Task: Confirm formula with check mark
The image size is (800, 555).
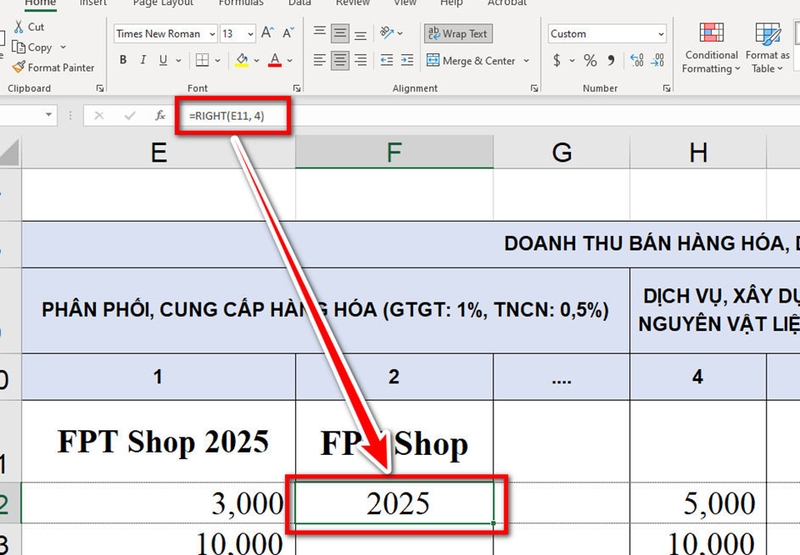Action: click(130, 116)
